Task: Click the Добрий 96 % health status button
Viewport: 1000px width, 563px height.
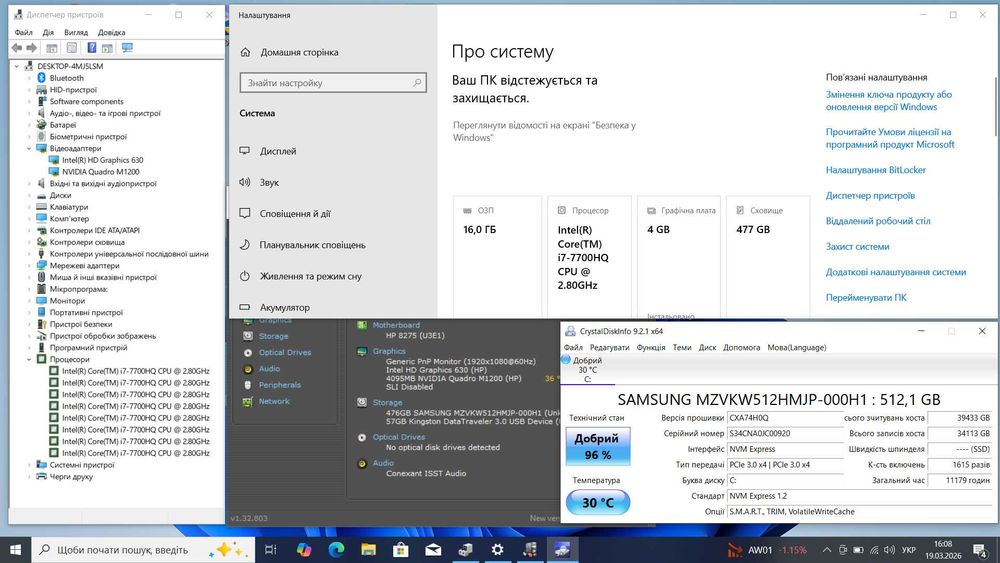Action: tap(598, 446)
